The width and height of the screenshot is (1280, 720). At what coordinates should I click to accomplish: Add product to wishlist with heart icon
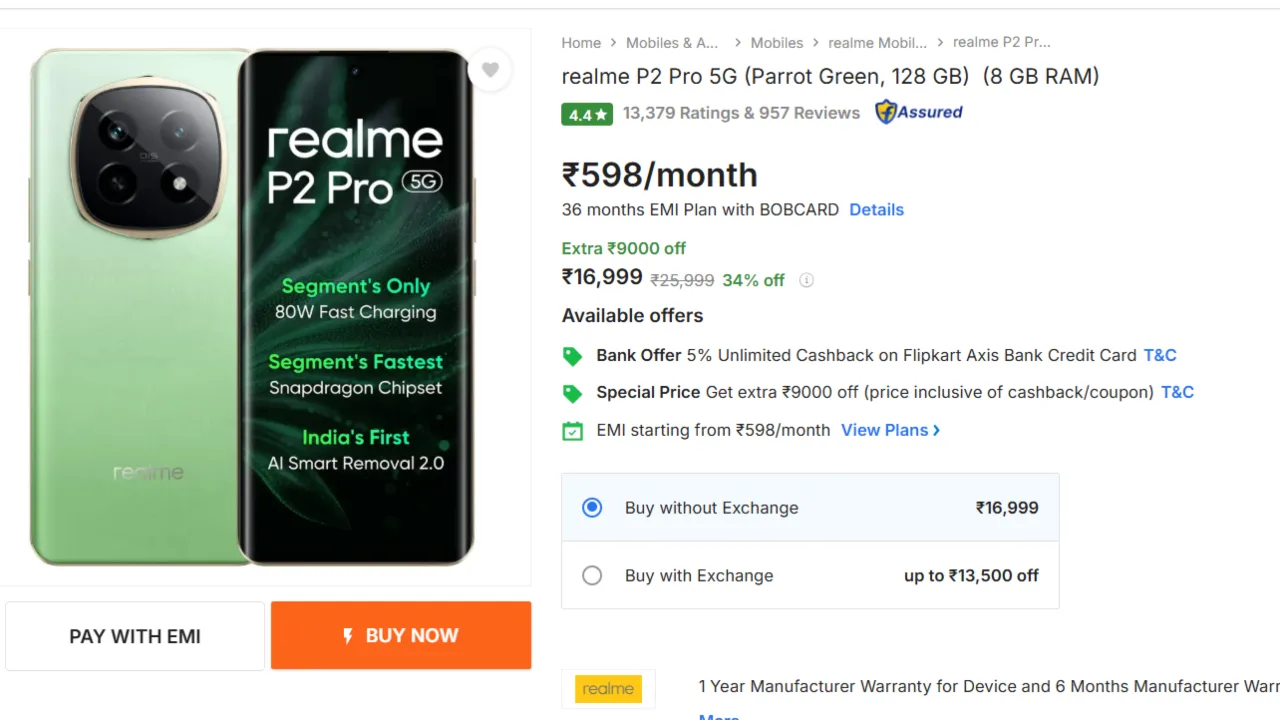click(x=490, y=70)
